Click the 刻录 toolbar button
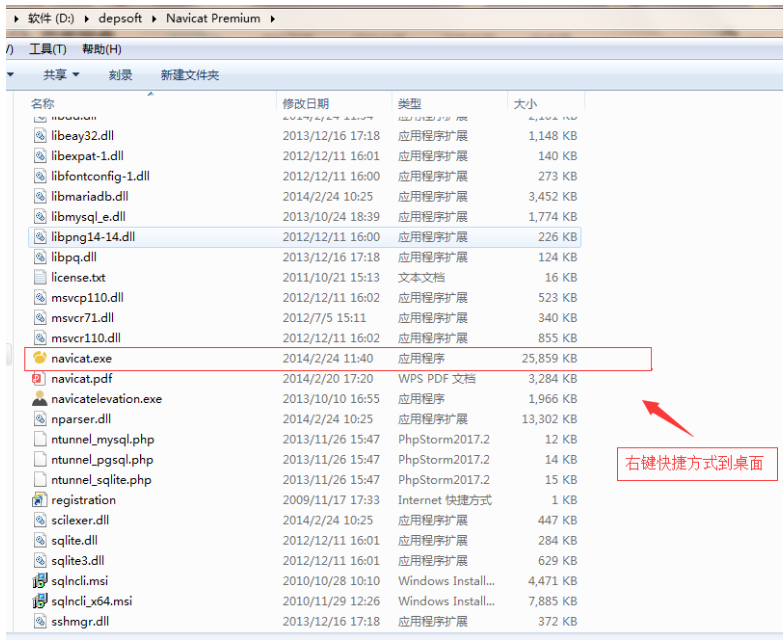This screenshot has width=783, height=640. coord(120,75)
